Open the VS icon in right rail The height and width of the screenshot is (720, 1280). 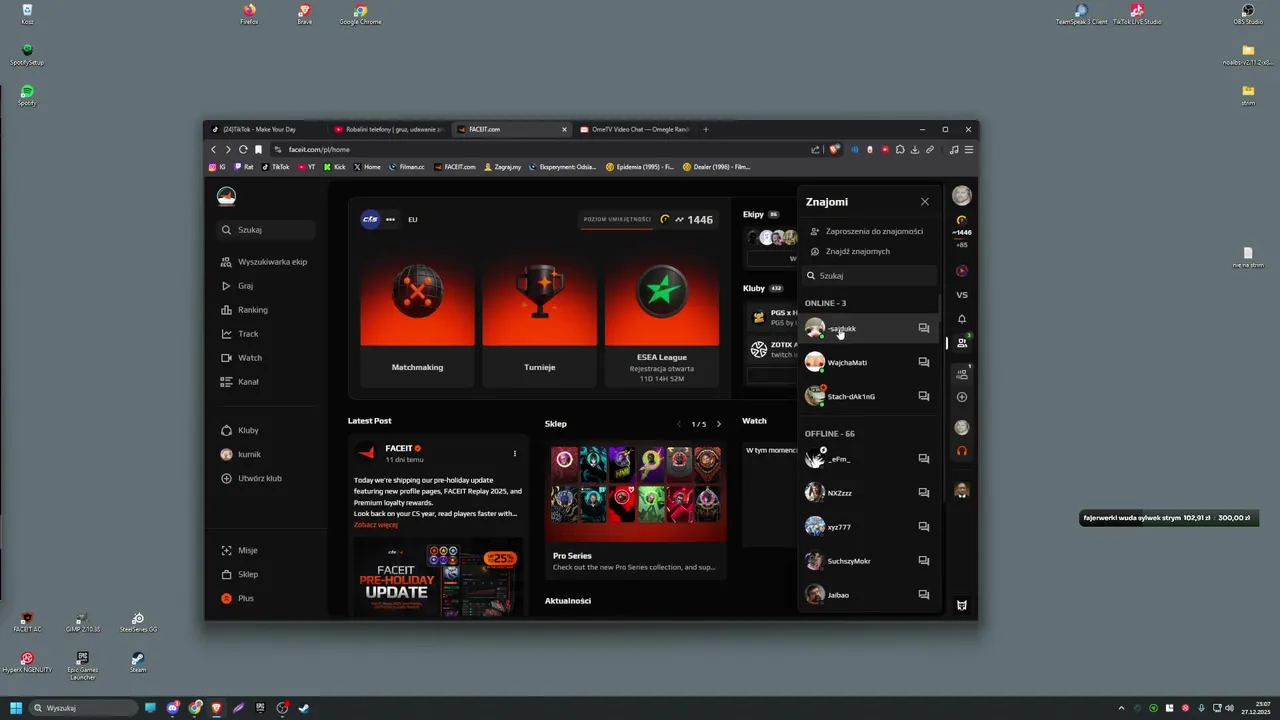point(962,295)
